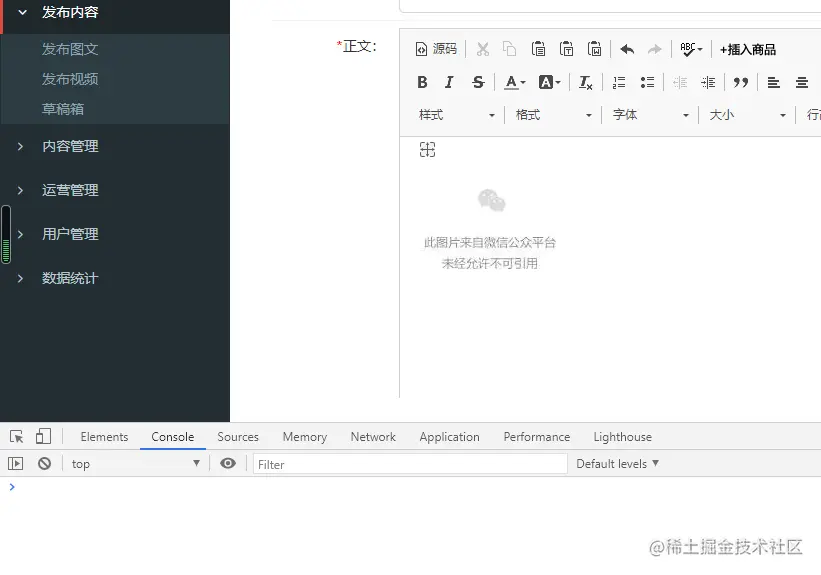Show the console sidebar
This screenshot has width=821, height=575.
[15, 463]
